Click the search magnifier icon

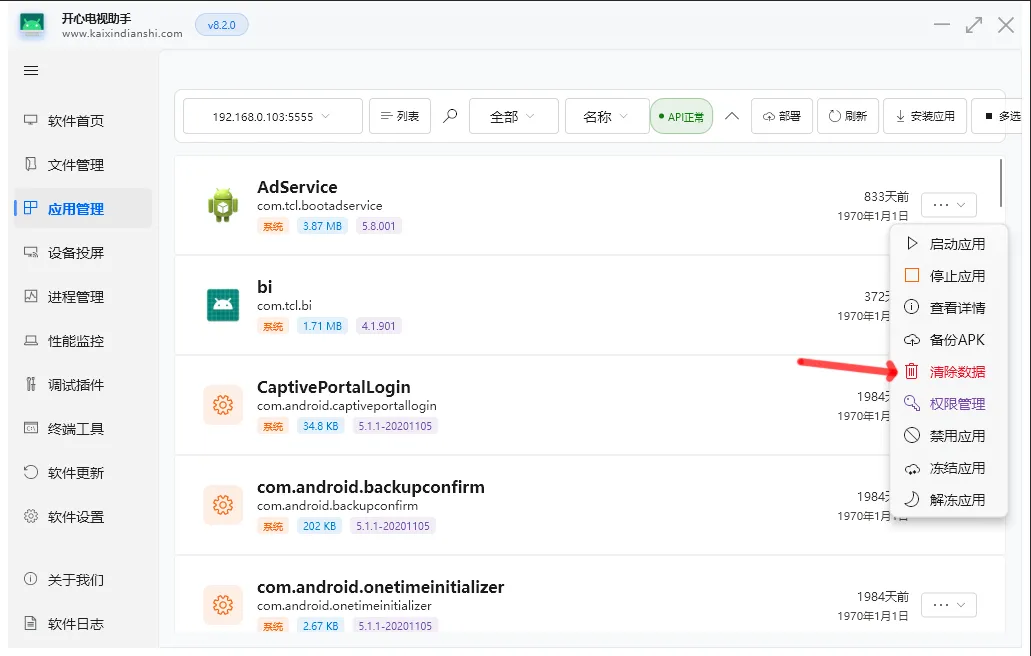coord(450,116)
